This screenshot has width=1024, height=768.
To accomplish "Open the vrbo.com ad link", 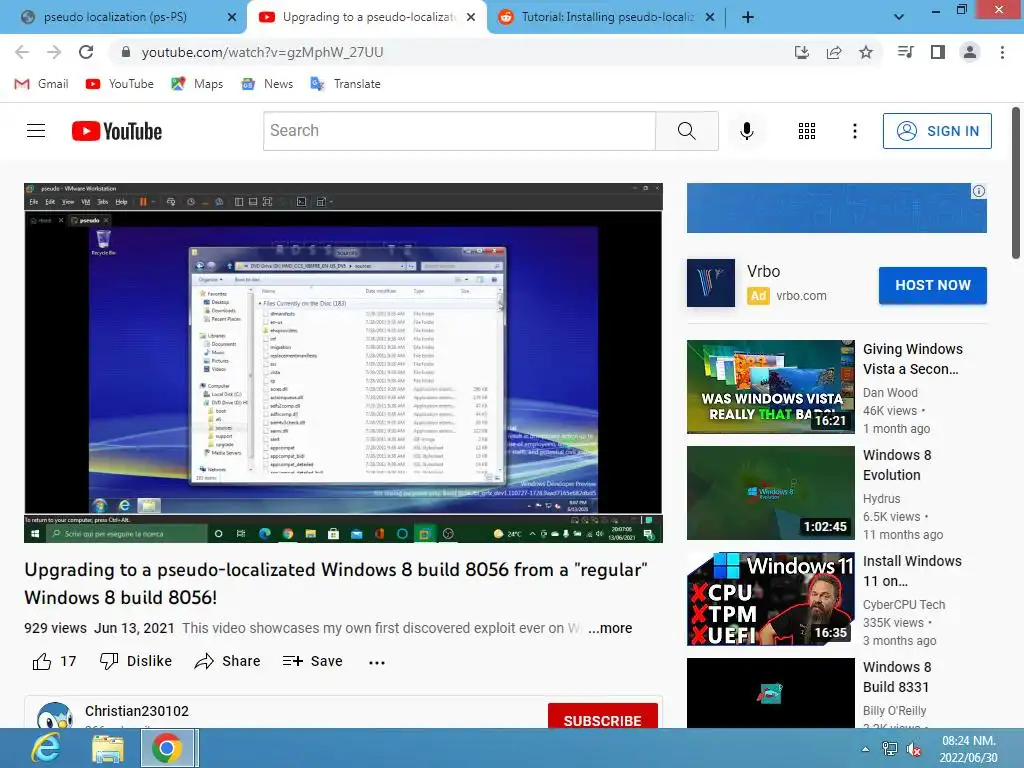I will click(801, 296).
